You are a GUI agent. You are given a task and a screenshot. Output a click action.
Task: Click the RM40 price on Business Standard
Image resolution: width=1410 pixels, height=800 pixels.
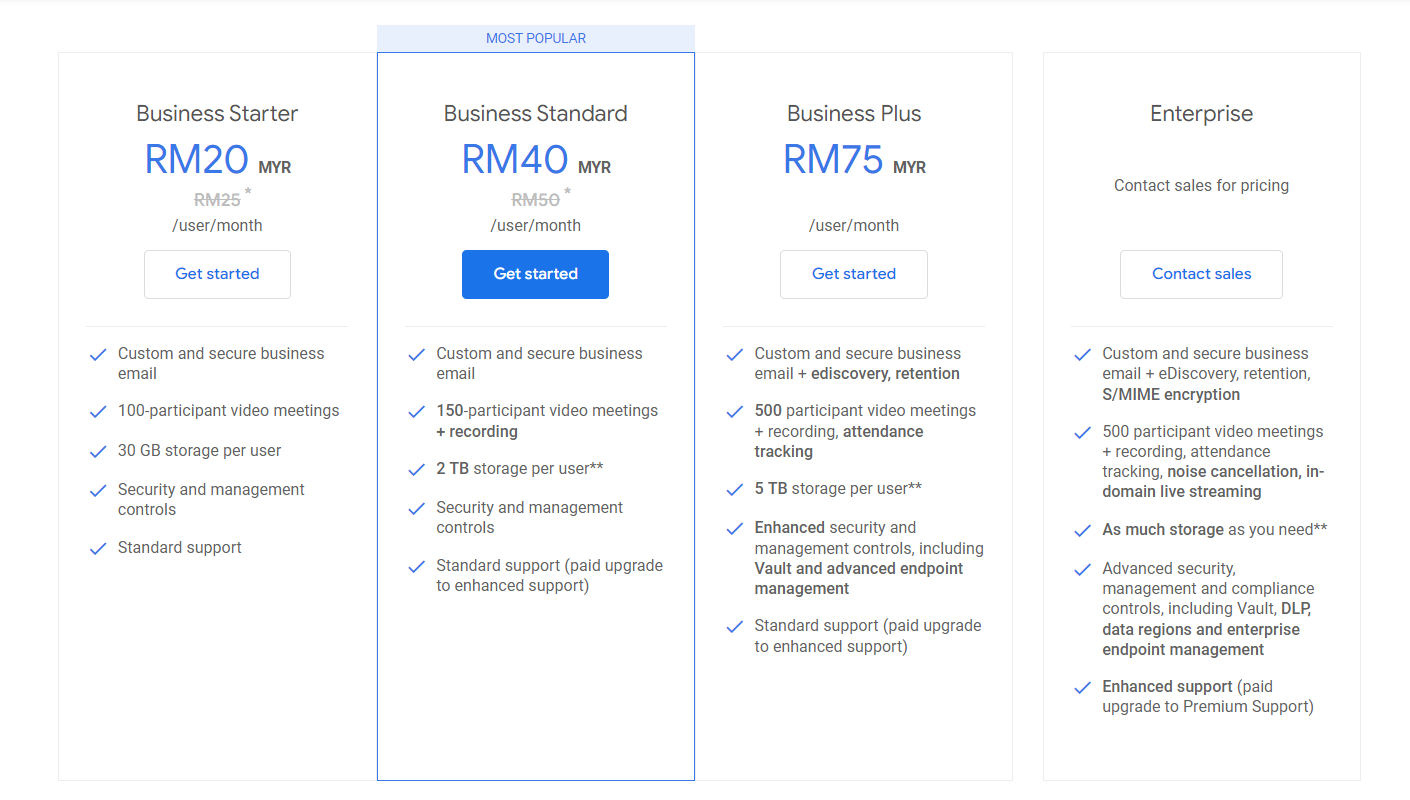pos(515,159)
